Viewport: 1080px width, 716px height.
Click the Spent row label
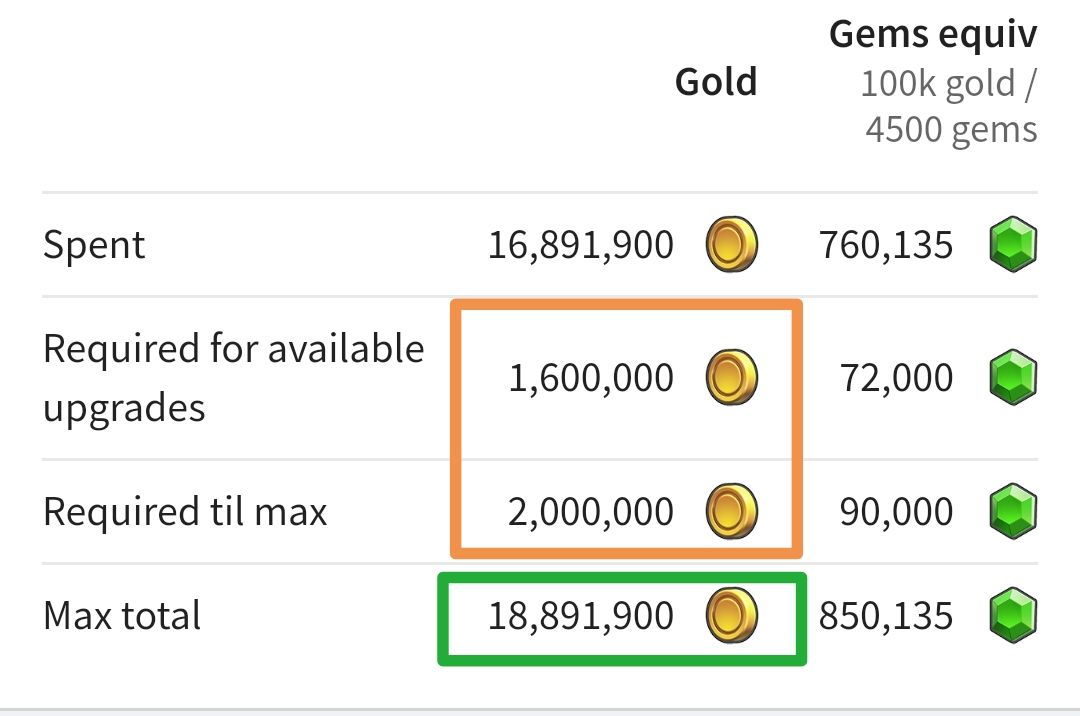94,245
